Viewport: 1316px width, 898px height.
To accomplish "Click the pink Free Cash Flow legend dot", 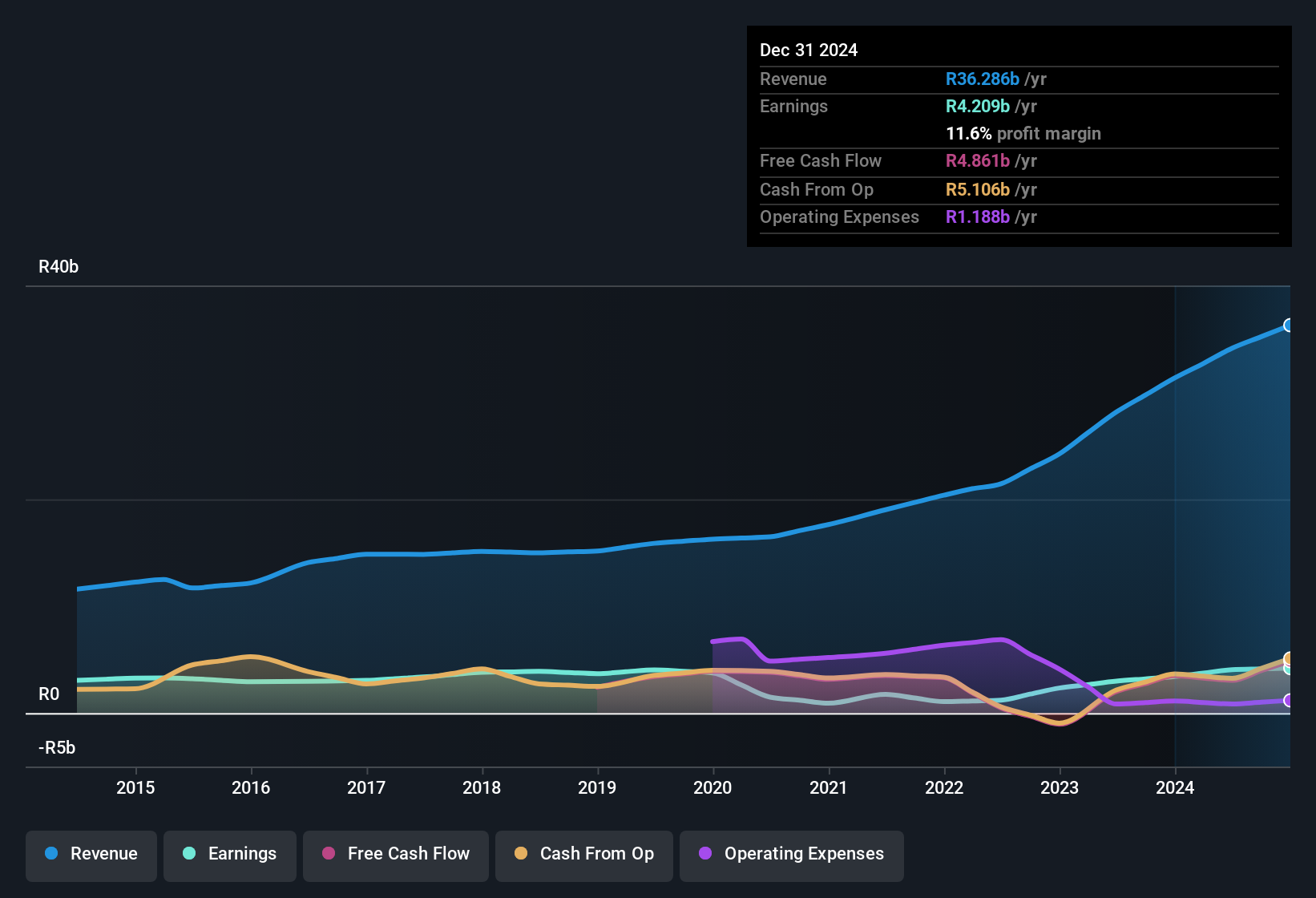I will tap(329, 854).
